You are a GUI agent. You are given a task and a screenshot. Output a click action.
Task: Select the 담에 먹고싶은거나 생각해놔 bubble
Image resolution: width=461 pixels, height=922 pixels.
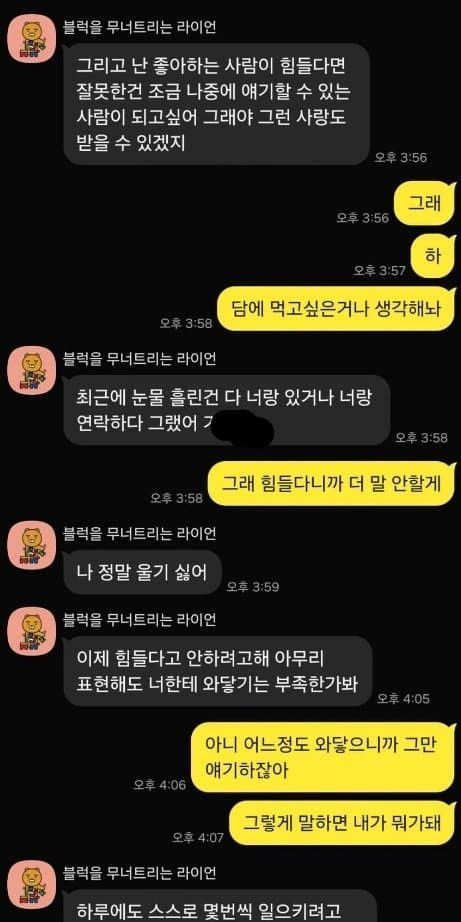336,309
